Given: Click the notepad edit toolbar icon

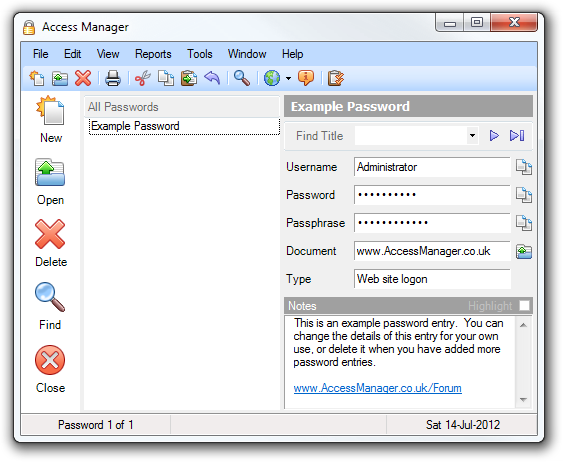Looking at the screenshot, I should pyautogui.click(x=336, y=78).
